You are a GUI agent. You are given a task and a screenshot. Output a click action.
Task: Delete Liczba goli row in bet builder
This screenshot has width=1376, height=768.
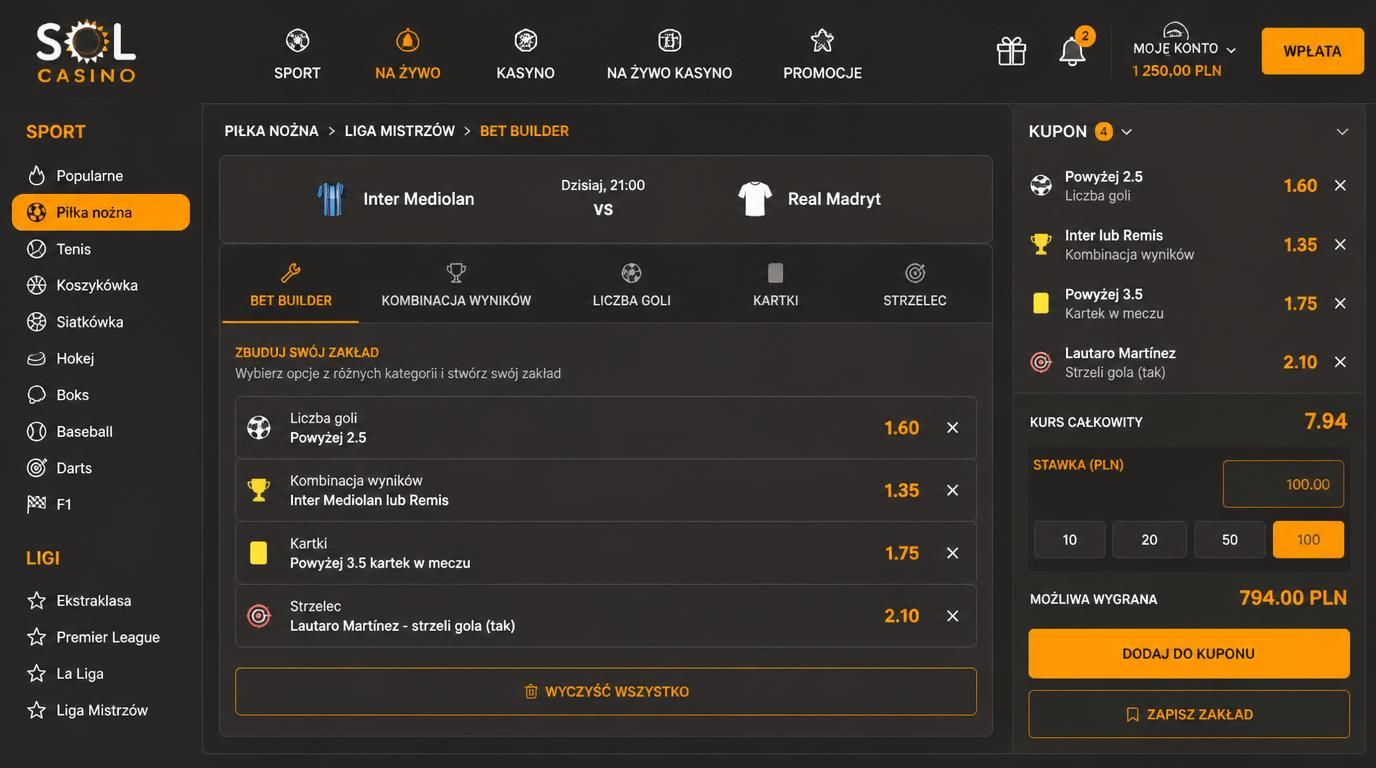(x=952, y=428)
